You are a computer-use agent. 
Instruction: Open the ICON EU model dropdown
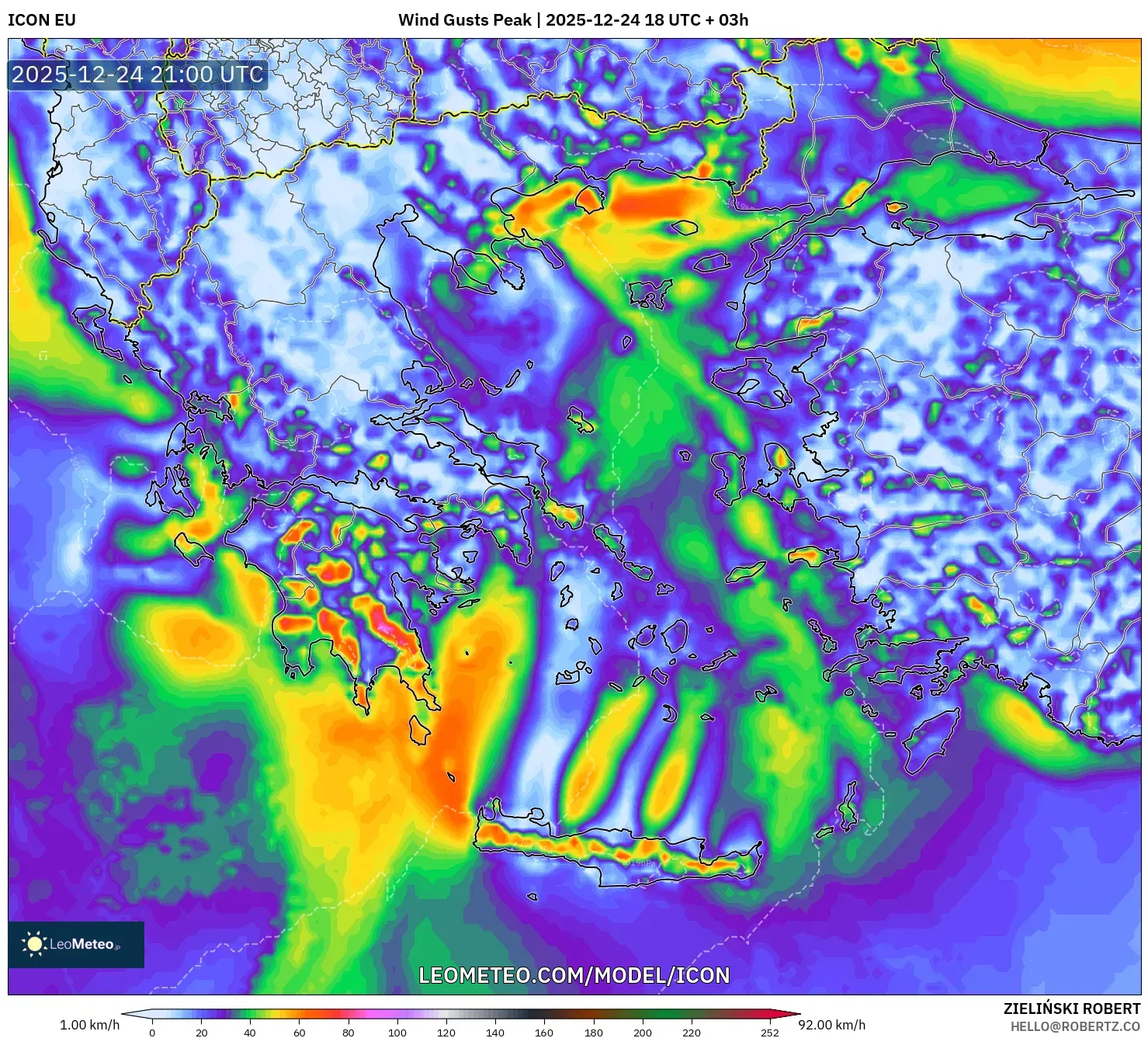[x=42, y=21]
